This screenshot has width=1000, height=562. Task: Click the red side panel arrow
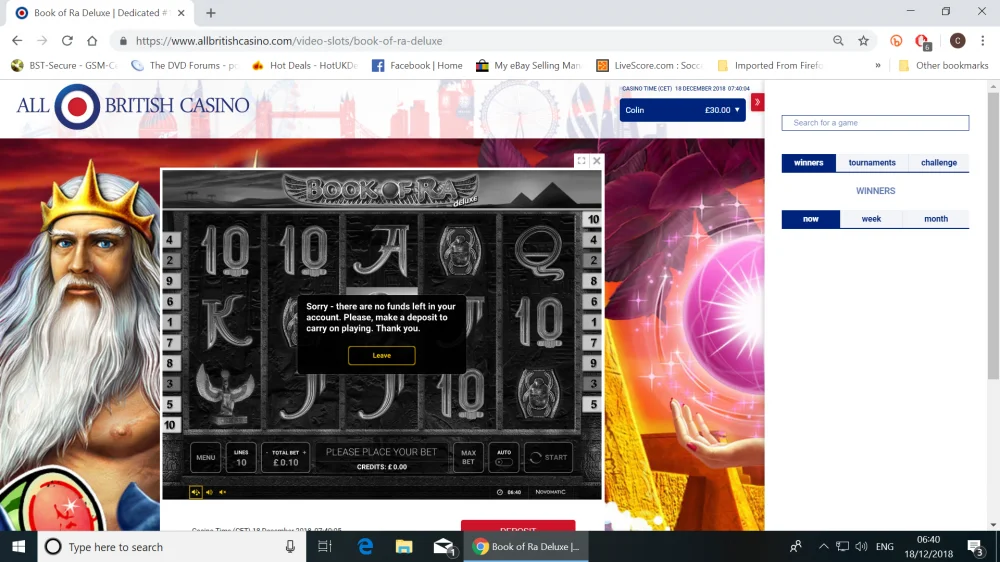[x=757, y=102]
